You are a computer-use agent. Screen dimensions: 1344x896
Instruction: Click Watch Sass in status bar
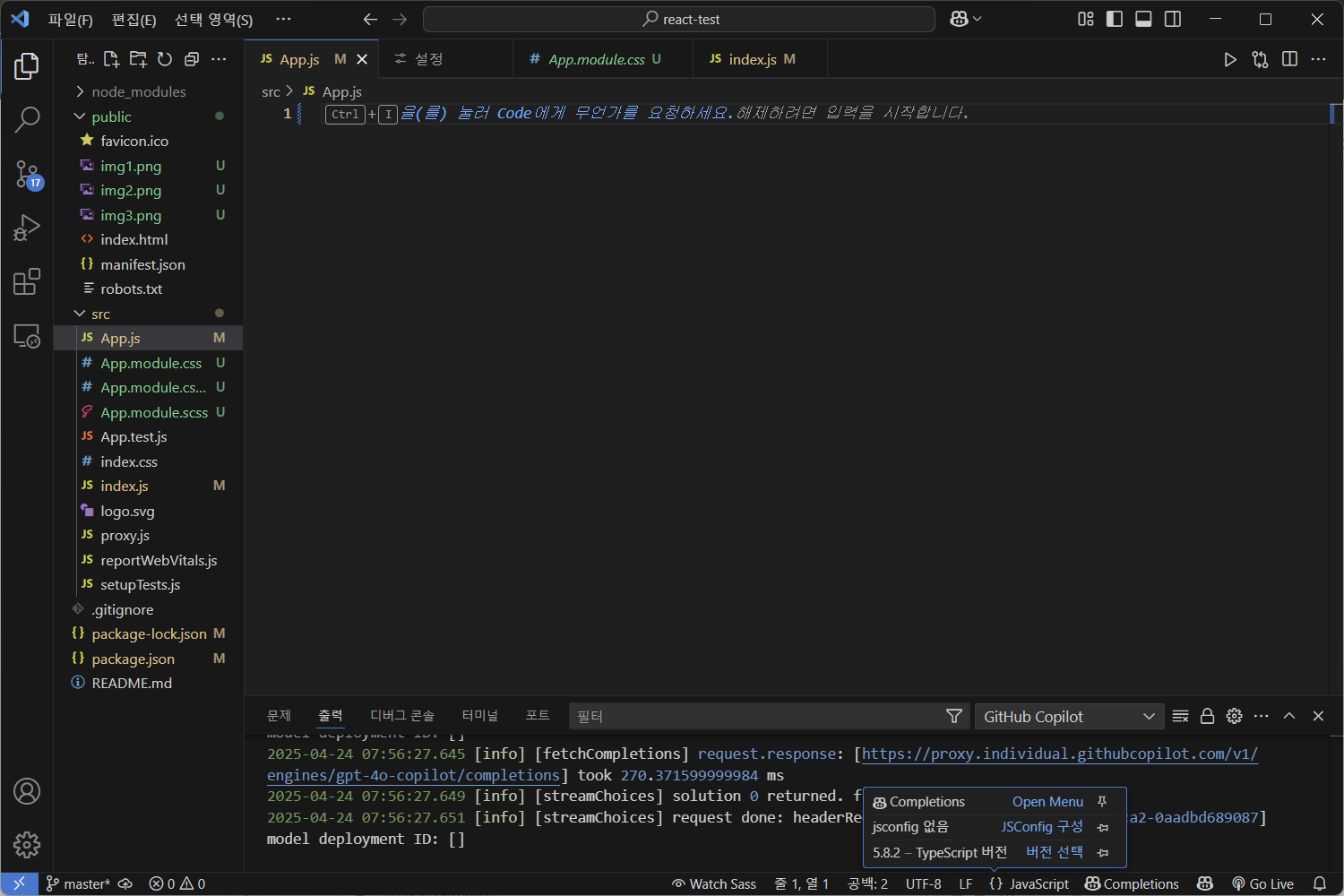tap(714, 884)
